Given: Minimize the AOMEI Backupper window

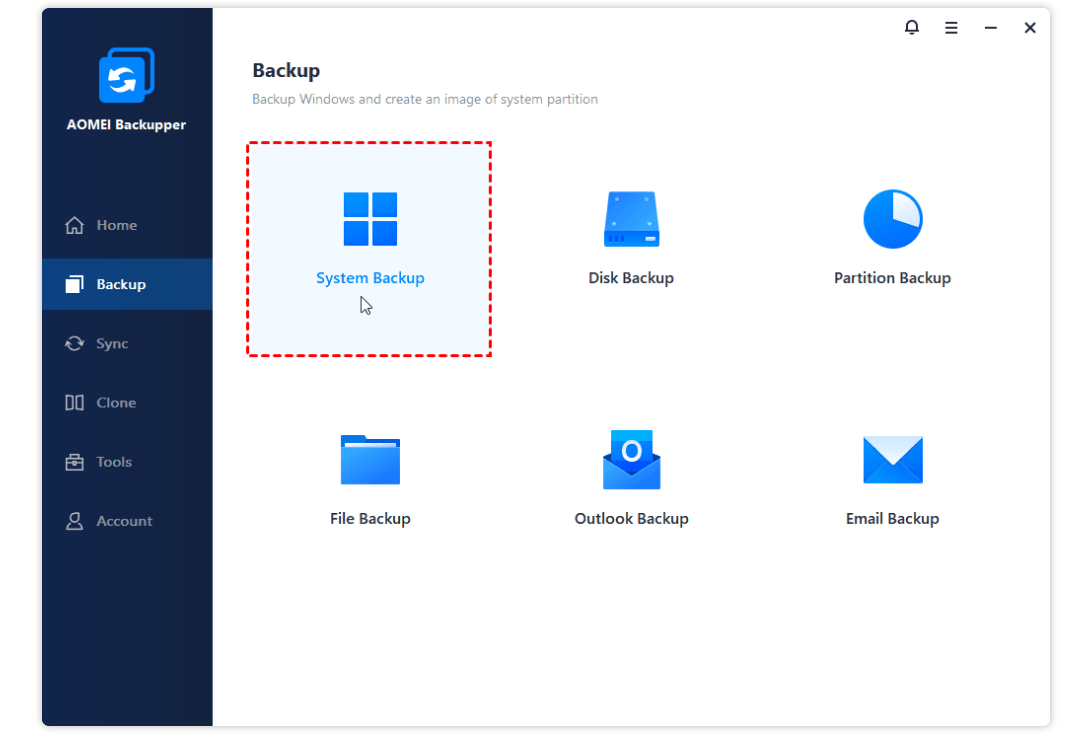Looking at the screenshot, I should [x=990, y=28].
